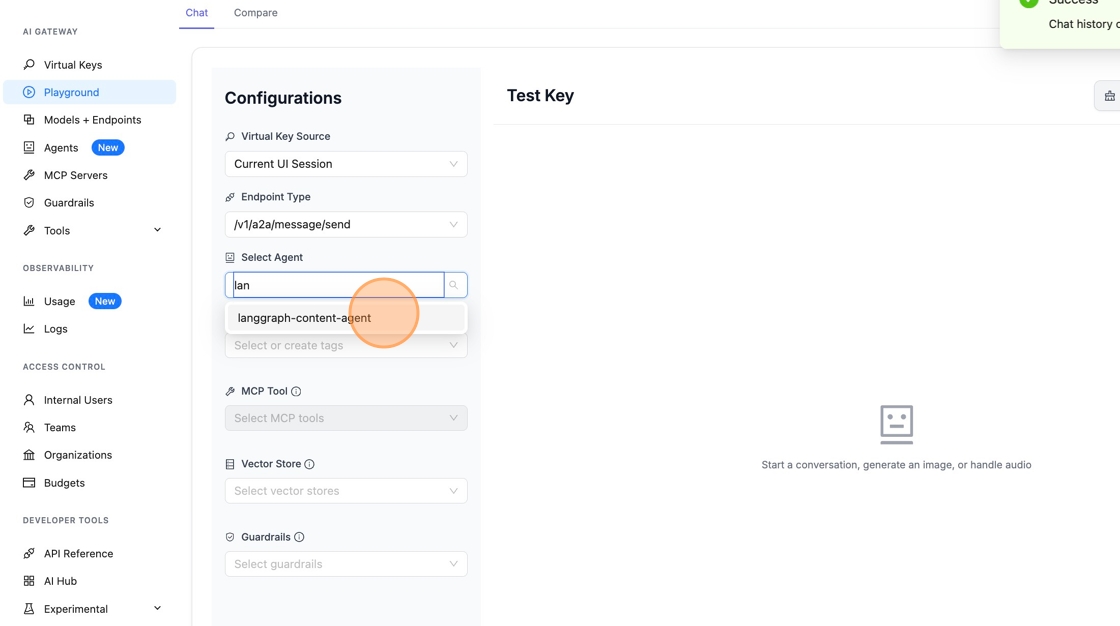
Task: Click the Models + Endpoints icon
Action: point(29,120)
